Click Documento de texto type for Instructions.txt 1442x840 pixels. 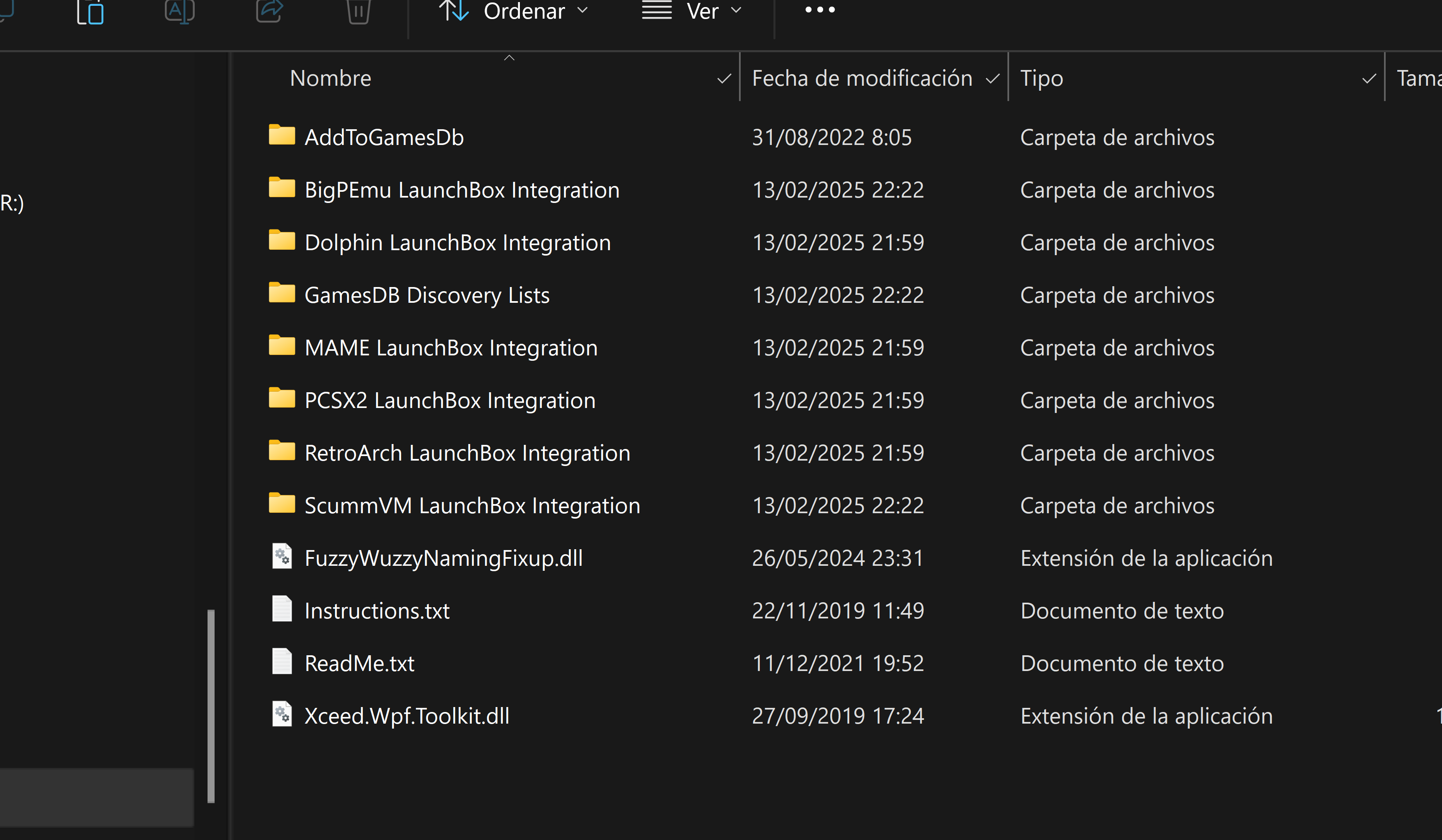(1122, 611)
